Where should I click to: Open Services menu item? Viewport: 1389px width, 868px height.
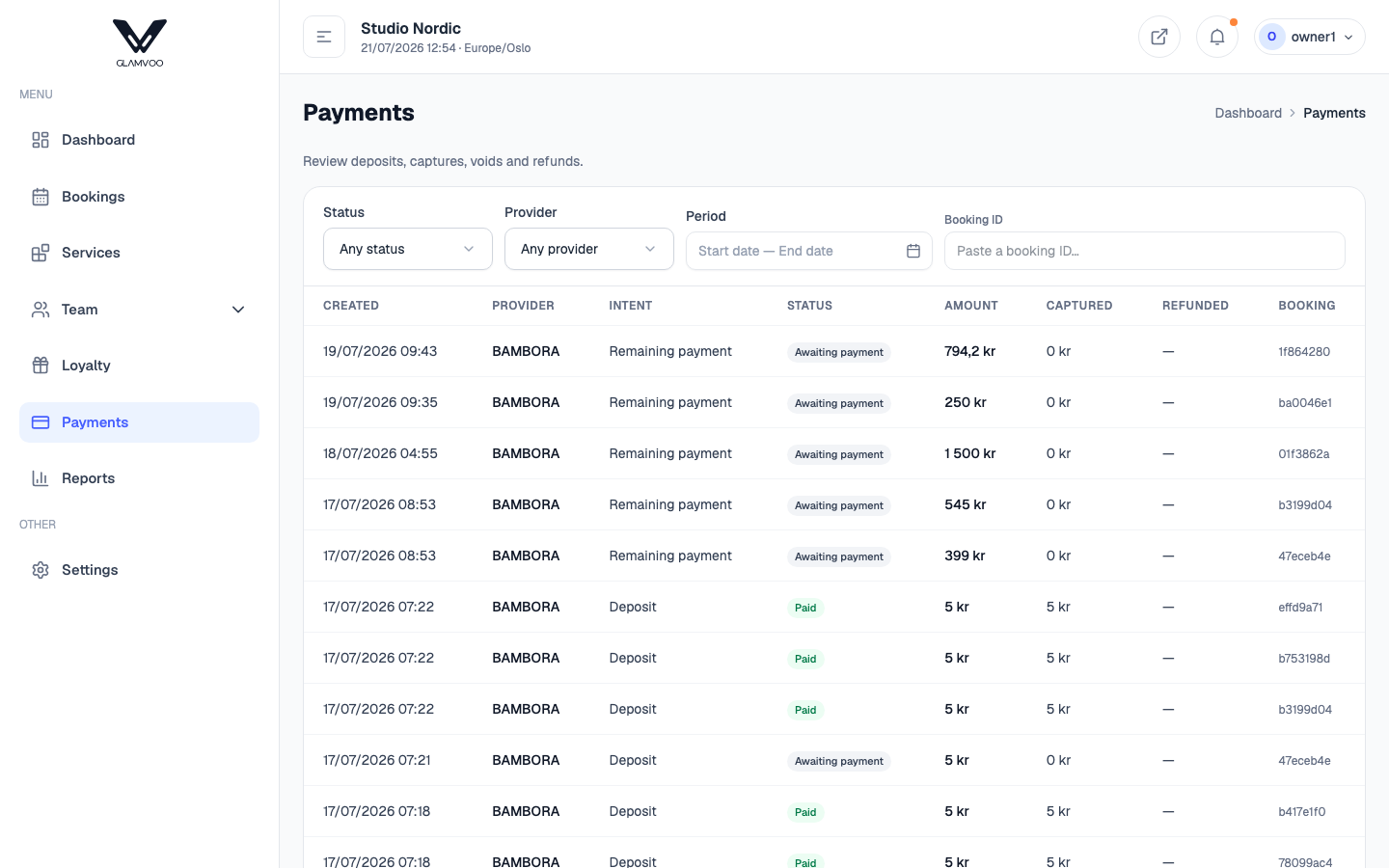coord(139,253)
